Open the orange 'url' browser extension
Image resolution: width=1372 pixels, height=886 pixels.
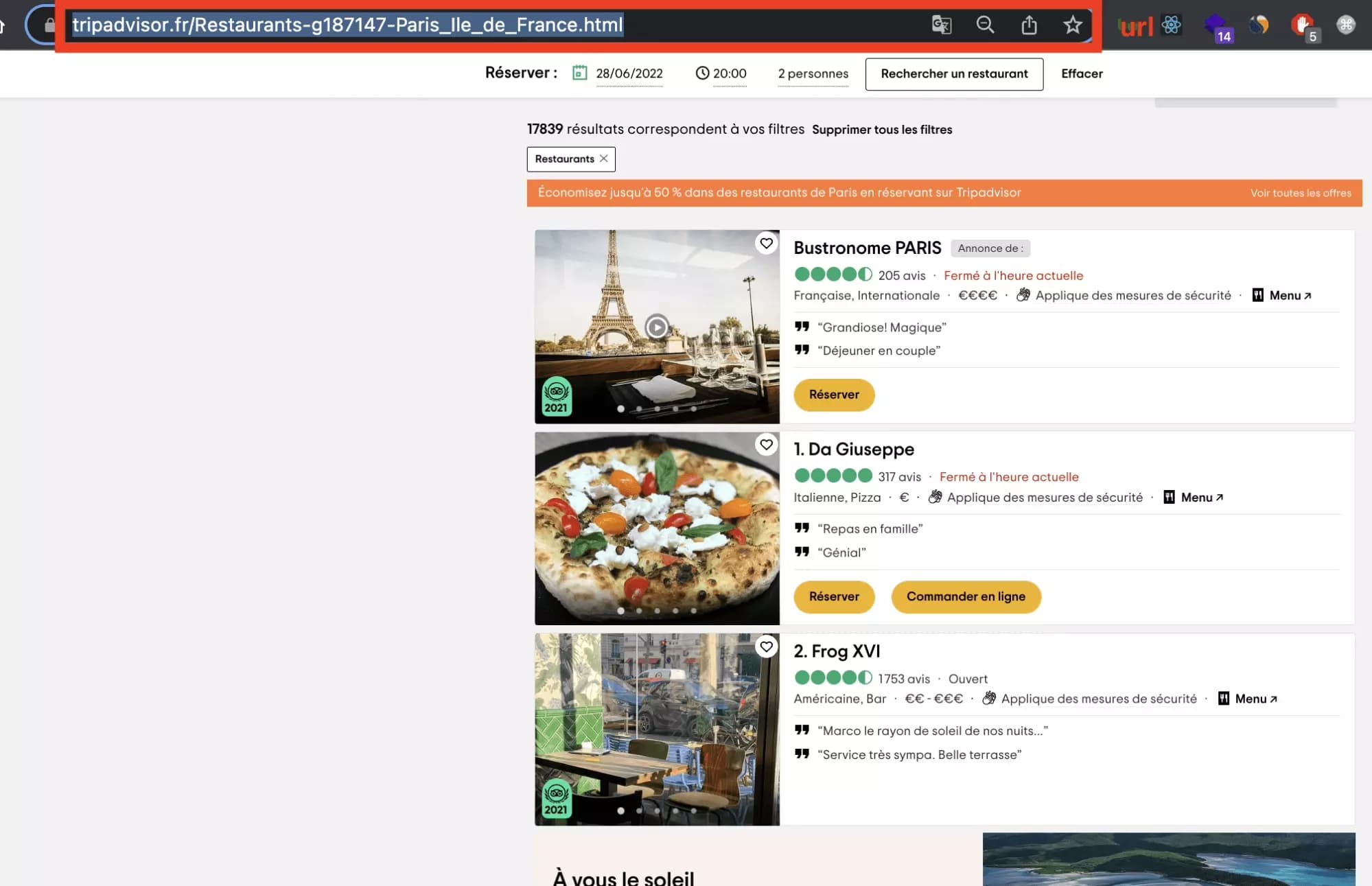tap(1136, 27)
